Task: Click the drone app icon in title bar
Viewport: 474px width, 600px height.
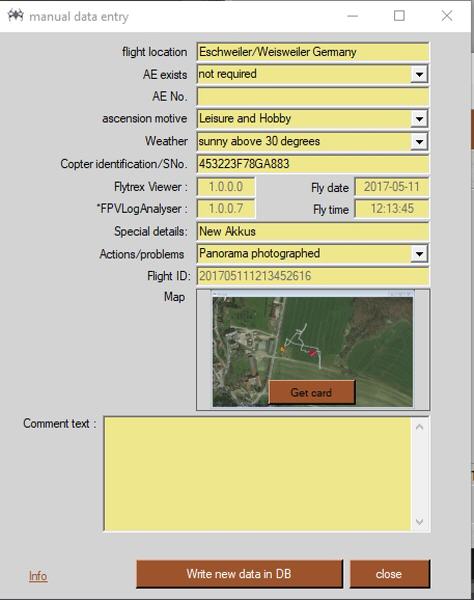Action: pyautogui.click(x=16, y=16)
